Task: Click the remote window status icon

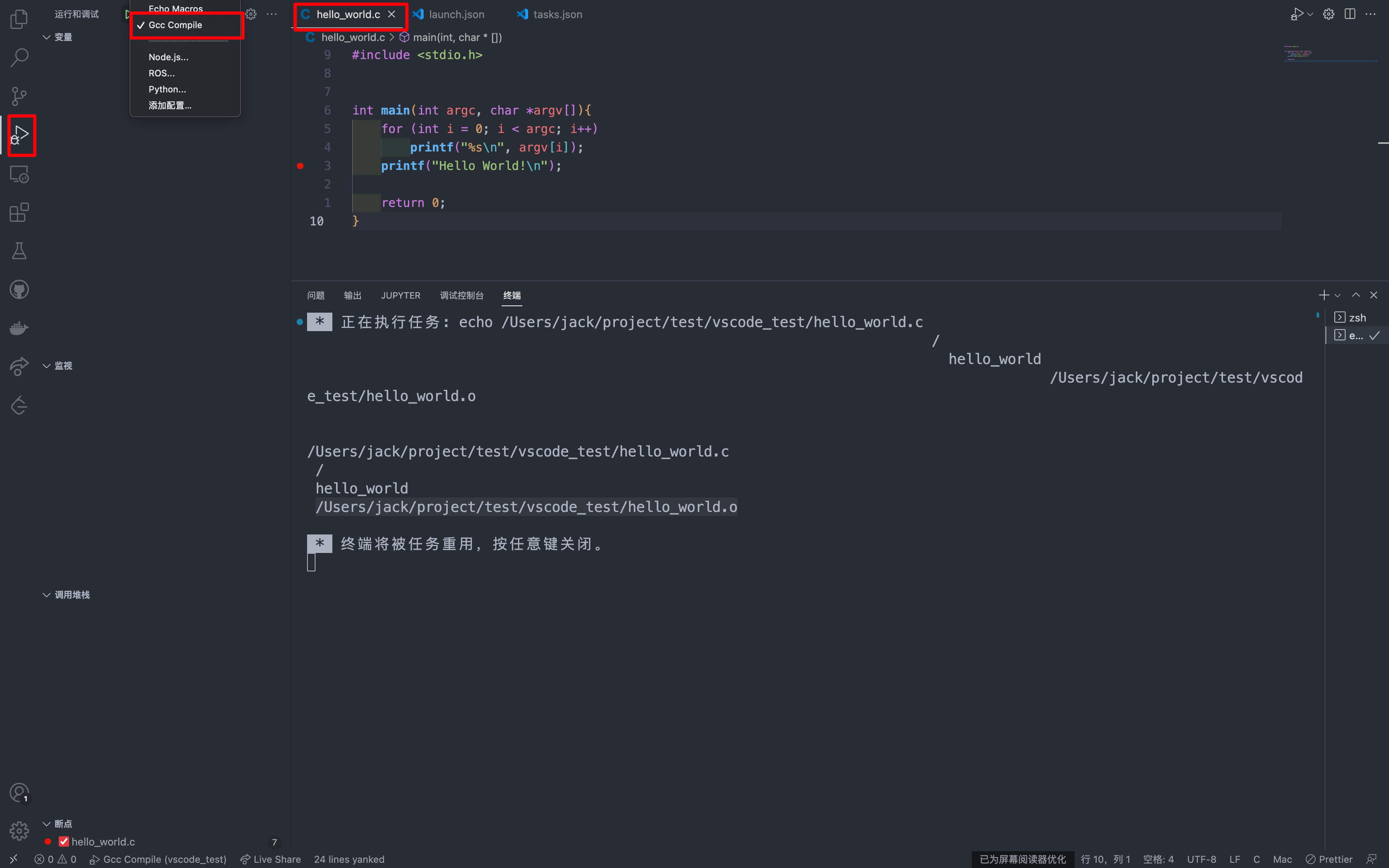Action: point(14,859)
